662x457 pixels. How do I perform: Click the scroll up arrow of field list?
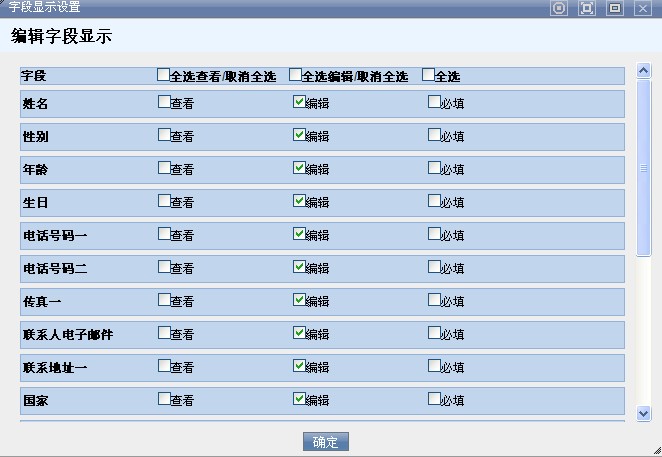coord(644,73)
